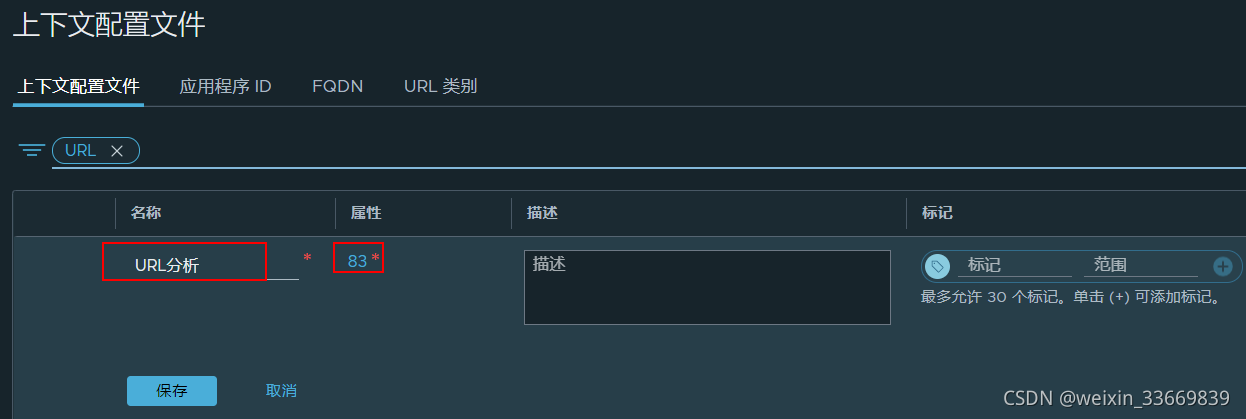Click the 标记 column header
Screen dimensions: 1246x419
[x=937, y=213]
